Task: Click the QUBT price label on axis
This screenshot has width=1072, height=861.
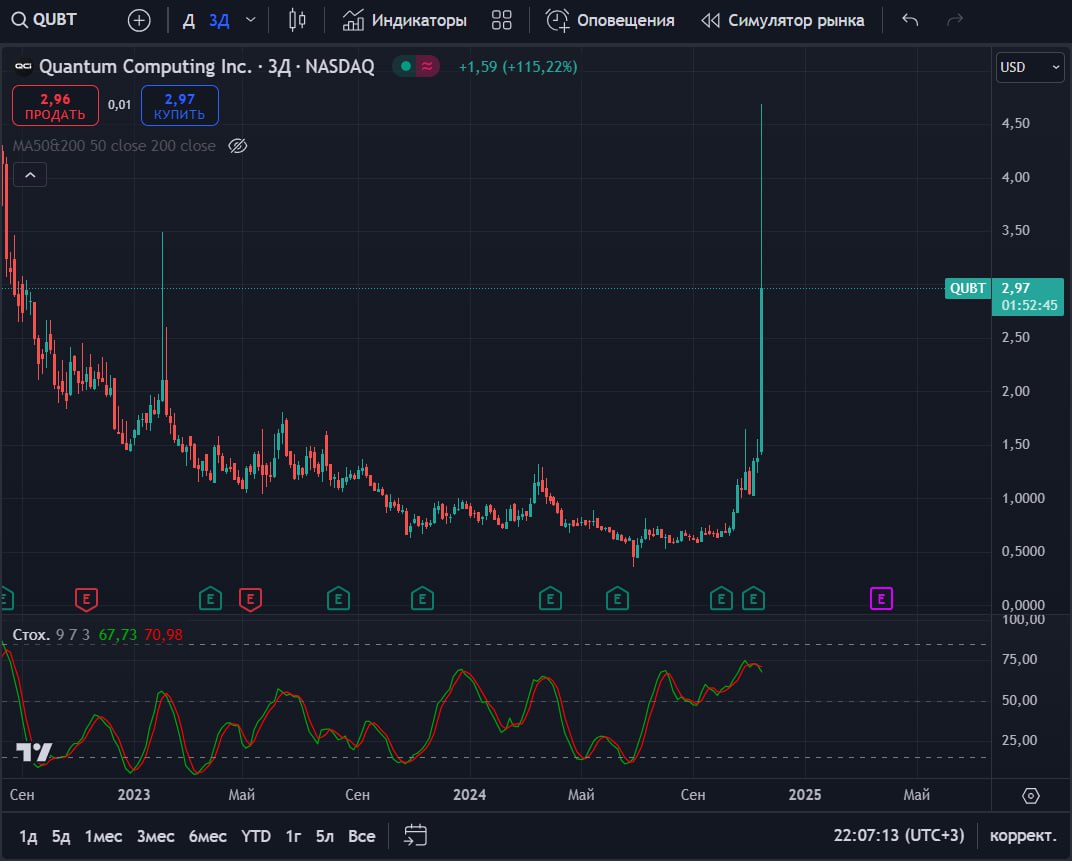Action: coord(967,288)
